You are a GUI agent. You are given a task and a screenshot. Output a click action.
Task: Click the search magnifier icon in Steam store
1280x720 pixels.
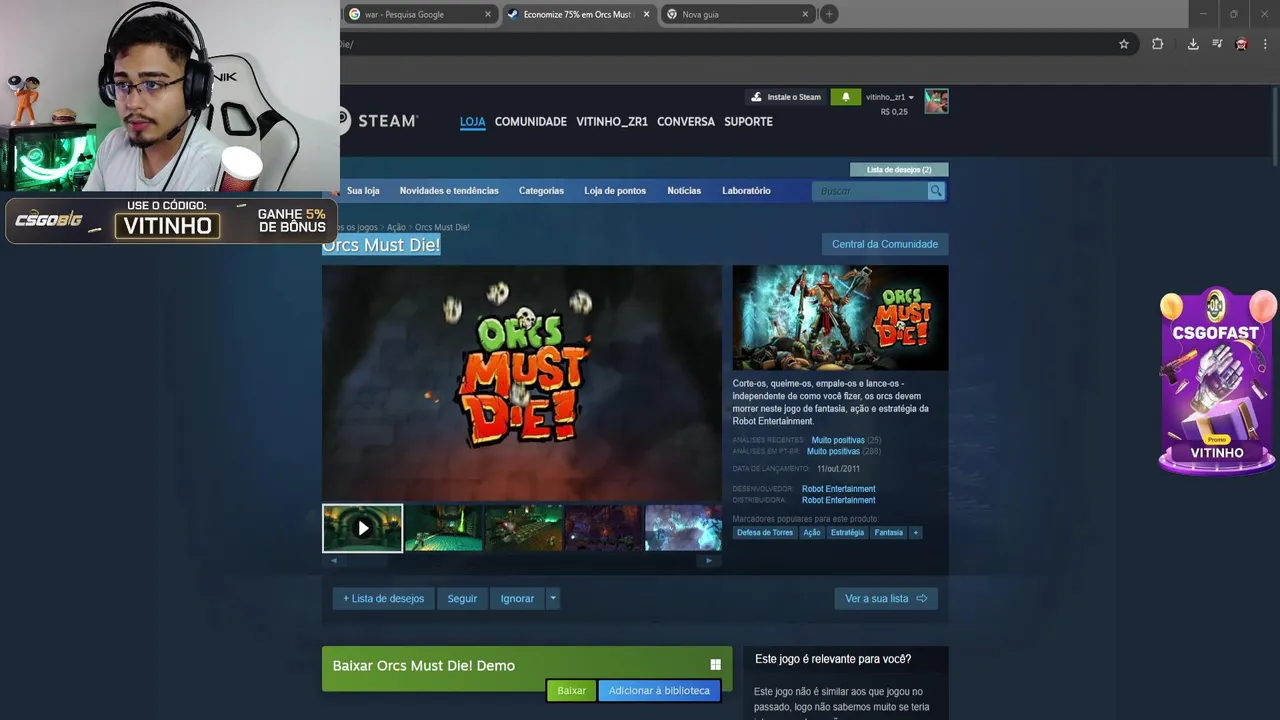coord(936,191)
